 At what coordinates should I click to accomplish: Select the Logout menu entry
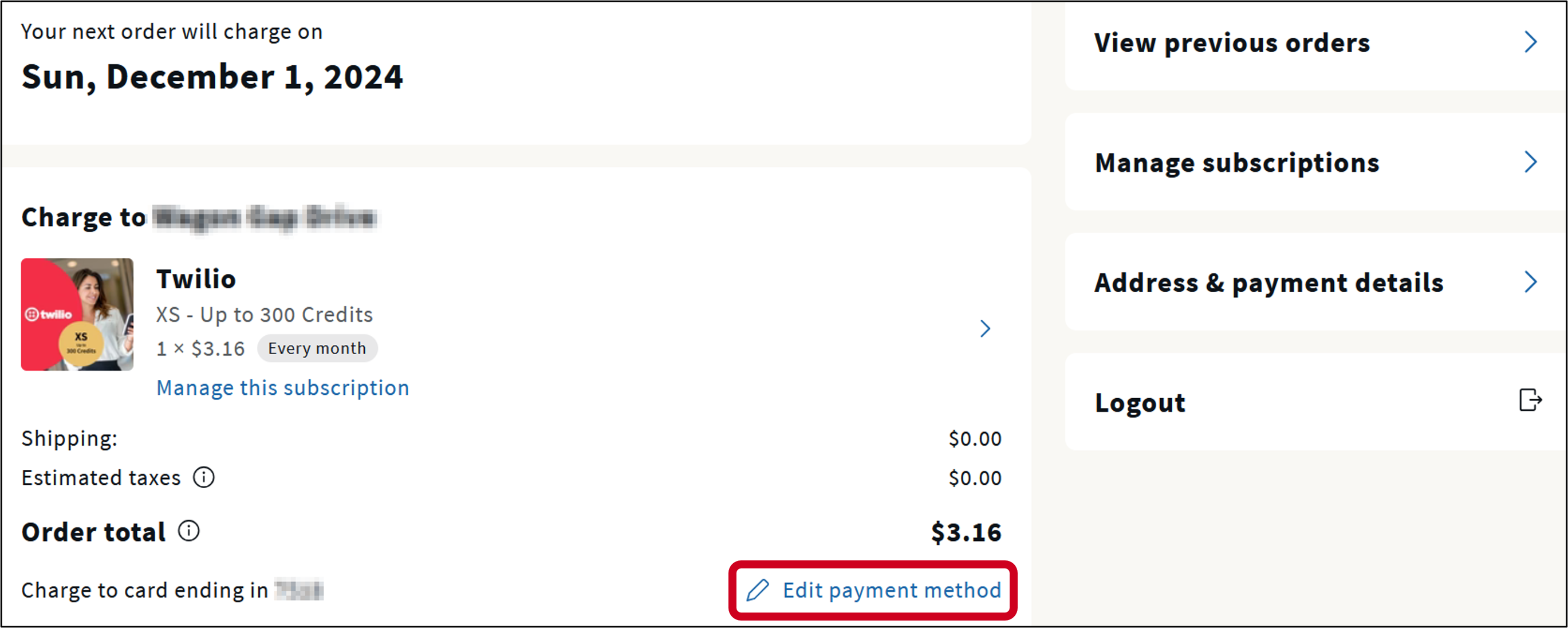coord(1140,402)
